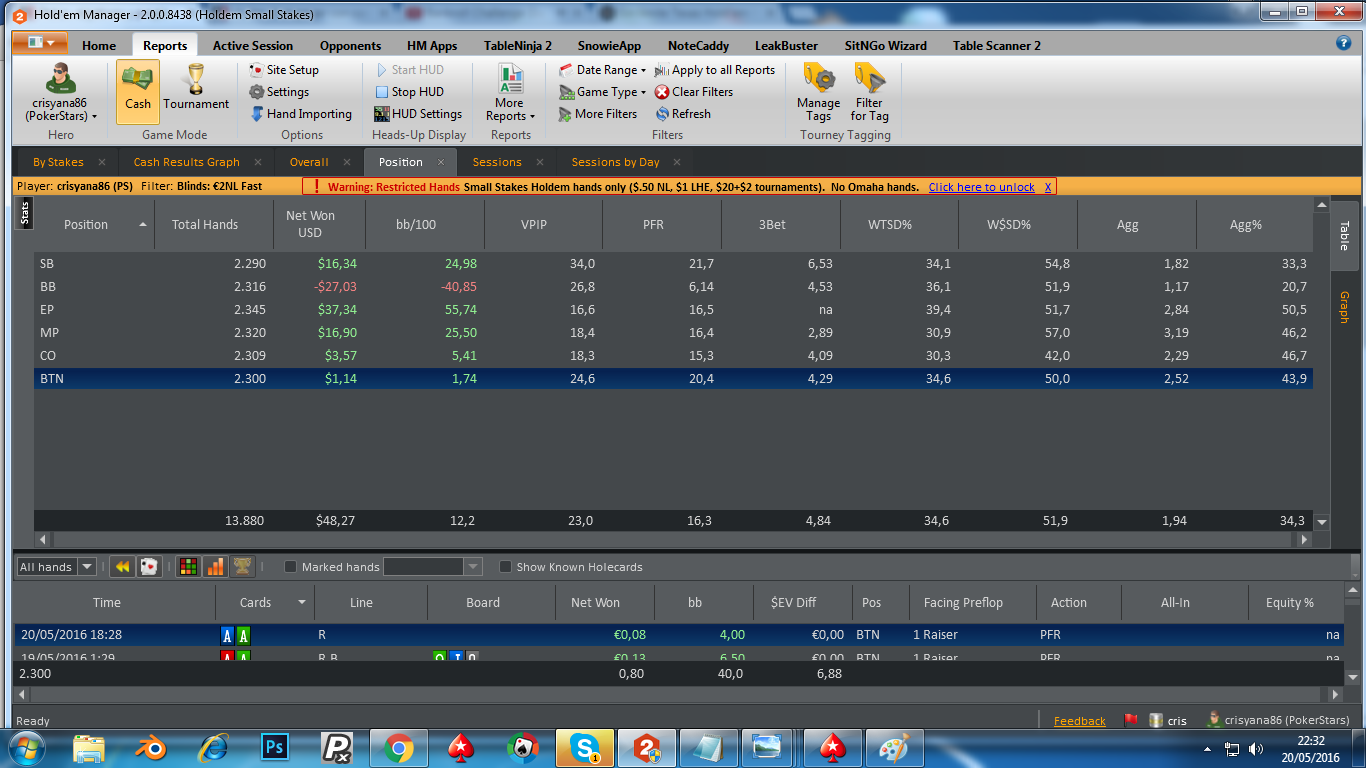Open Skype from the taskbar
Viewport: 1366px width, 768px height.
click(x=584, y=748)
